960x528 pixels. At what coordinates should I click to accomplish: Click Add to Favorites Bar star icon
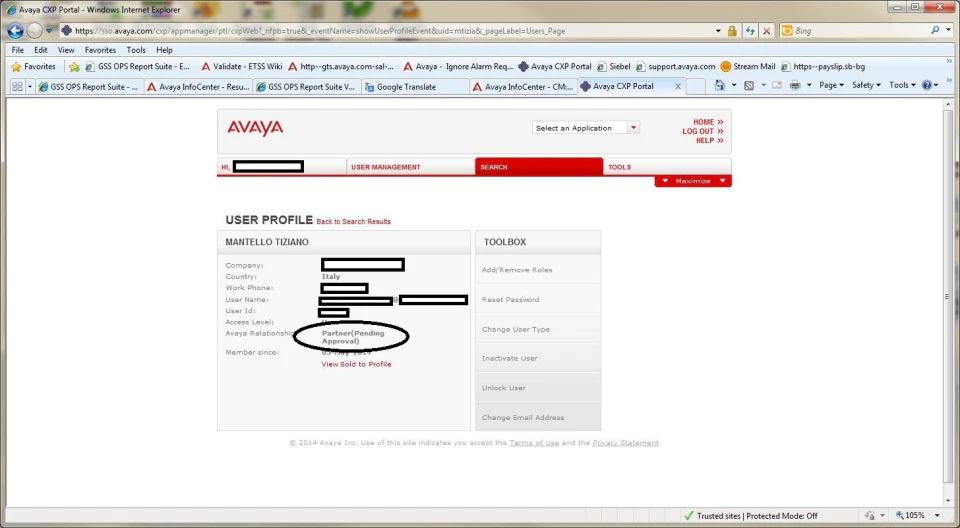pyautogui.click(x=74, y=67)
